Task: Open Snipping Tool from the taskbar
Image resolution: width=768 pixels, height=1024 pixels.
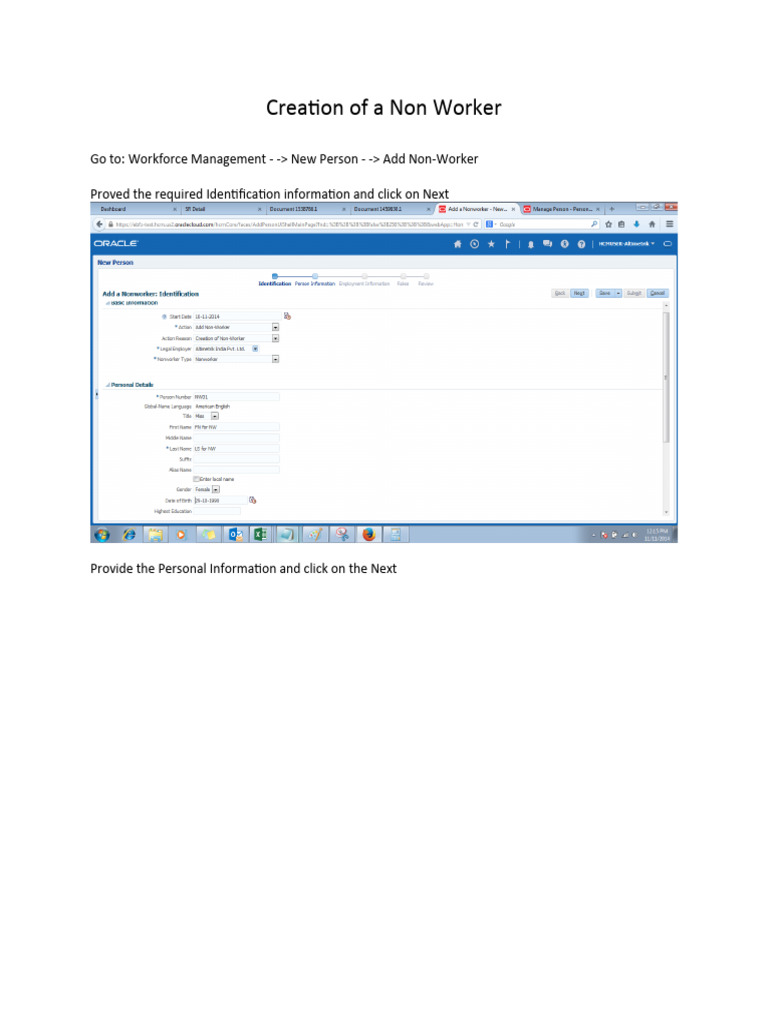Action: point(342,535)
